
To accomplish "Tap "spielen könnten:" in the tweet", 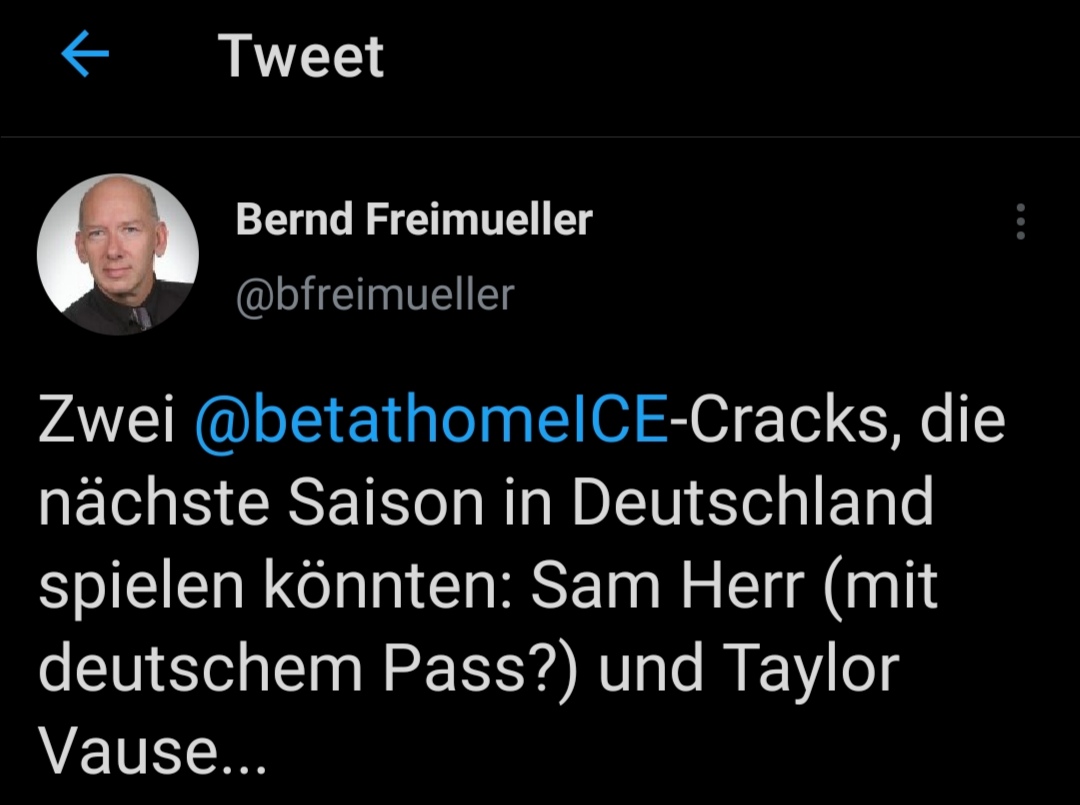I will click(276, 588).
